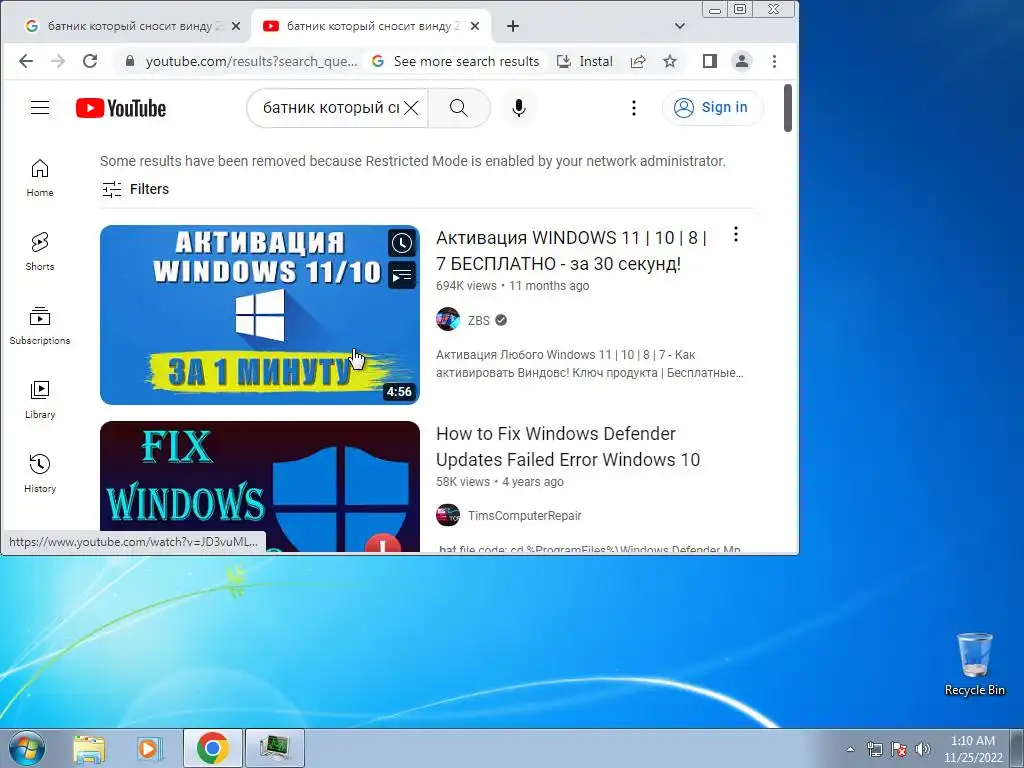Open Shorts in YouTube sidebar
1024x768 pixels.
point(40,251)
